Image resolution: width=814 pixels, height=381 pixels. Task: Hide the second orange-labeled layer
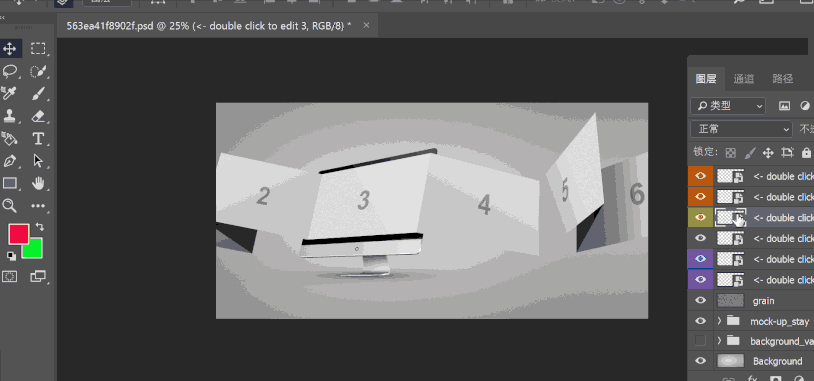click(700, 197)
